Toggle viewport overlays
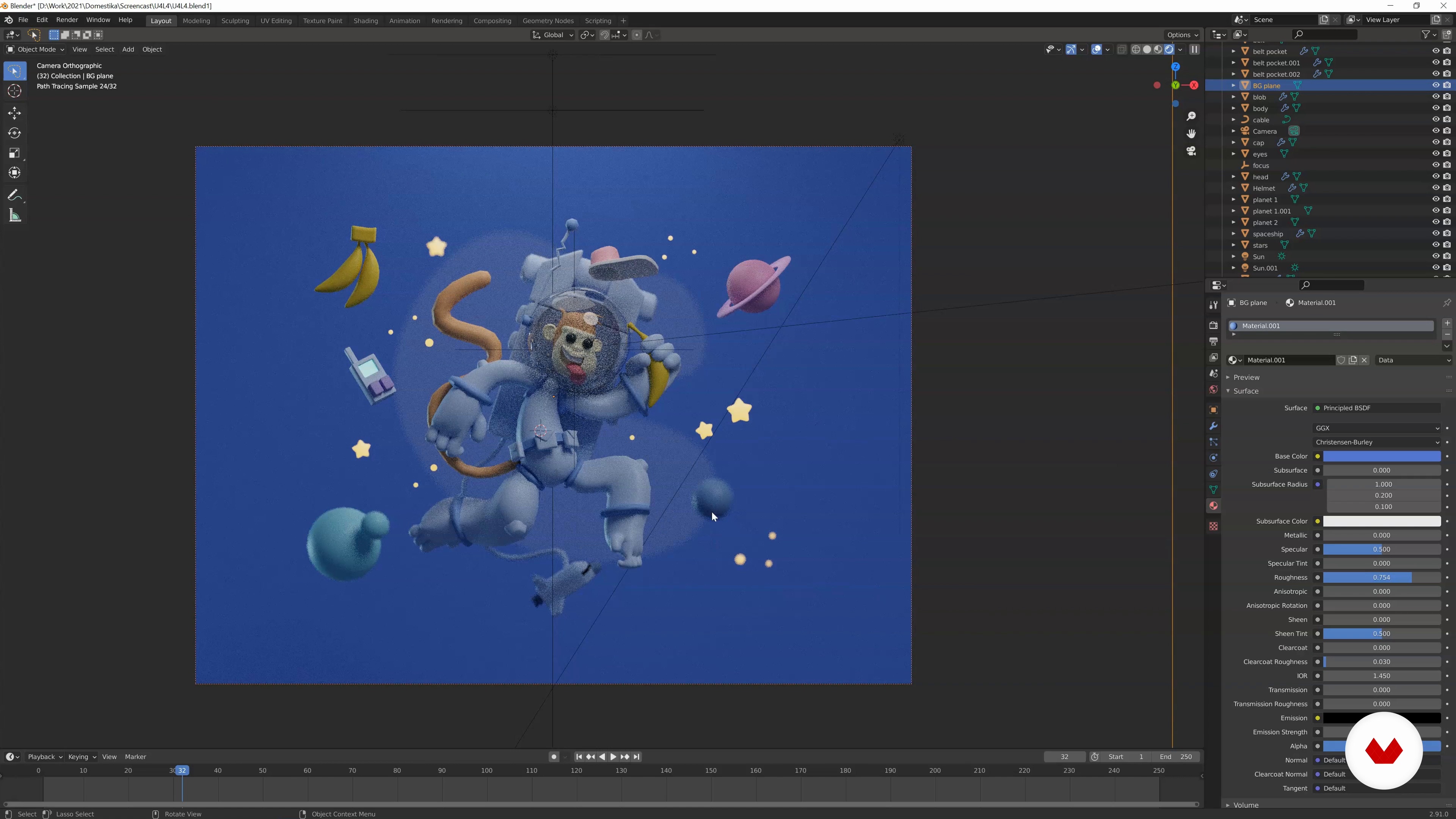The image size is (1456, 819). (1097, 50)
